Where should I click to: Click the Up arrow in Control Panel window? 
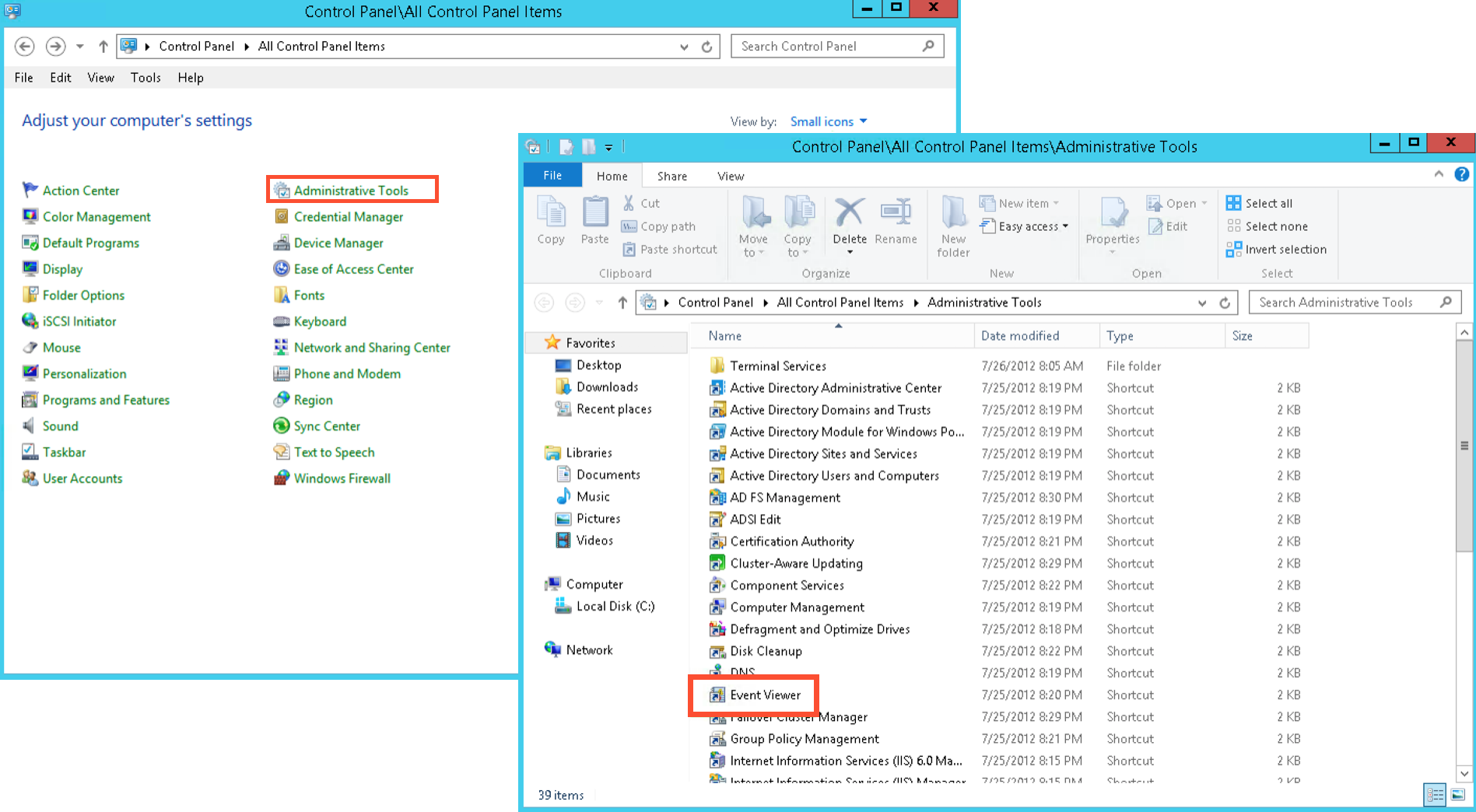103,47
